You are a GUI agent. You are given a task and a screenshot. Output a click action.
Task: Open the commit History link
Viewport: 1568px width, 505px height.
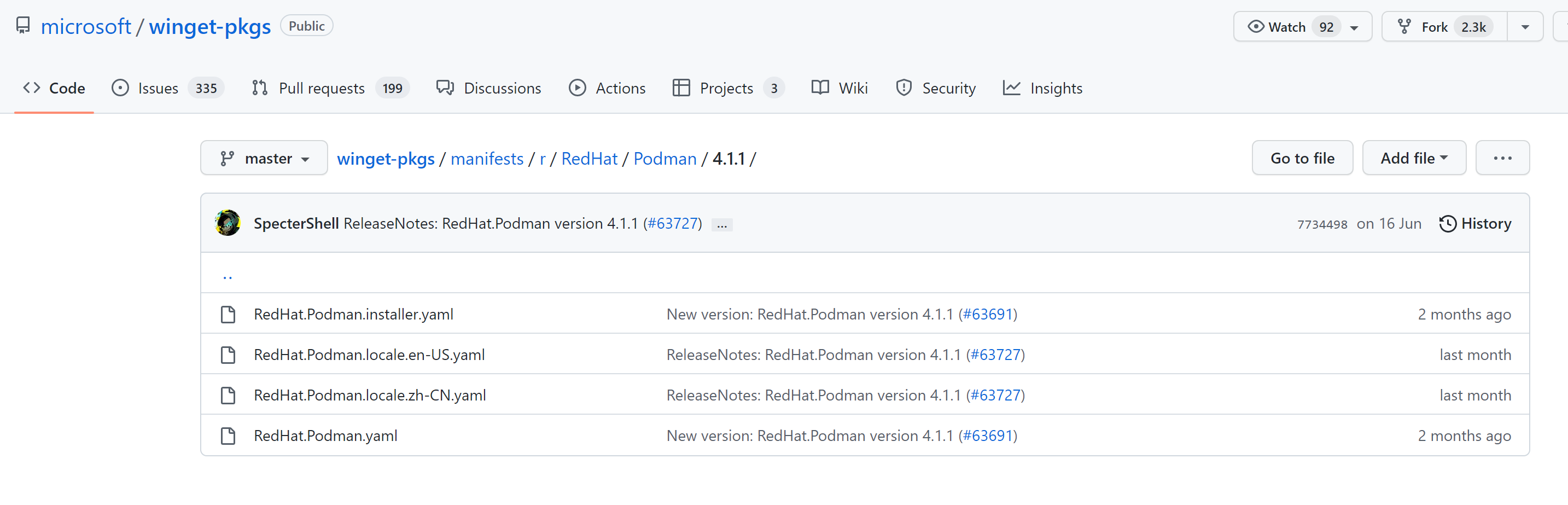(x=1475, y=224)
